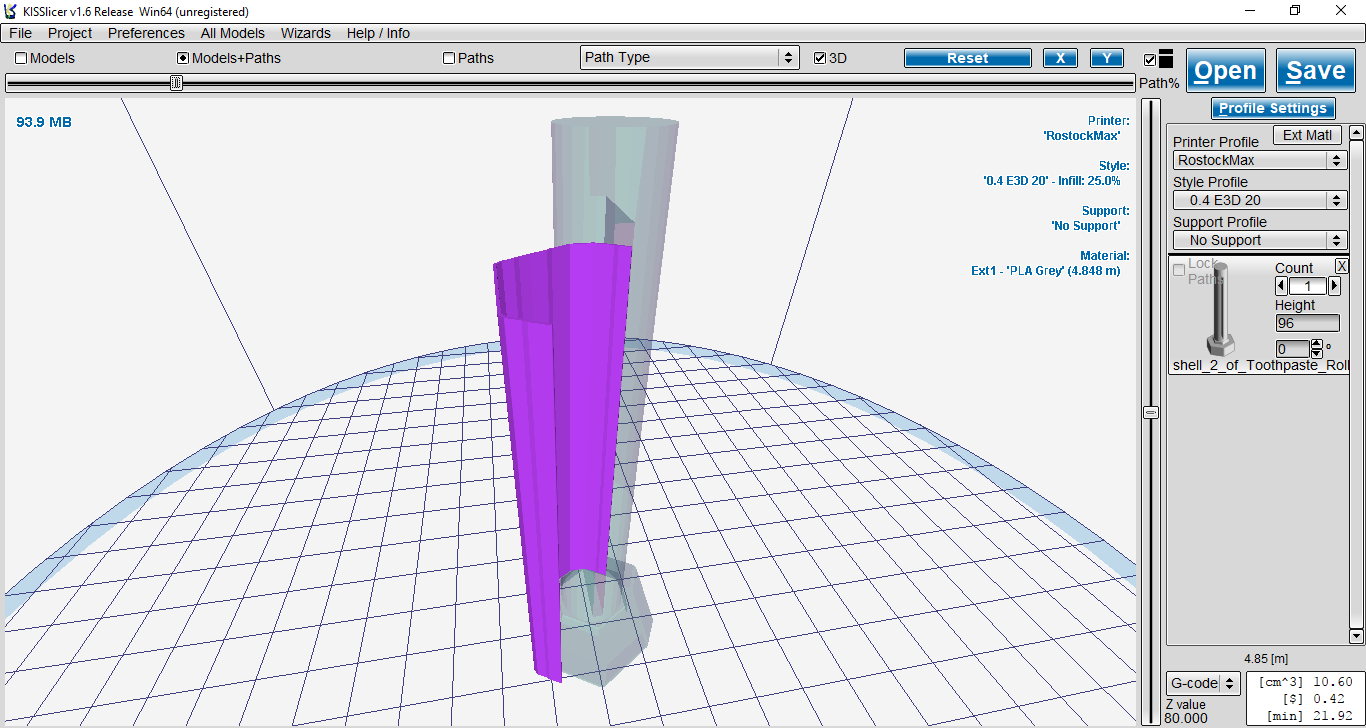Increase rotation angle with up arrow
Viewport: 1366px width, 728px height.
pos(1316,344)
